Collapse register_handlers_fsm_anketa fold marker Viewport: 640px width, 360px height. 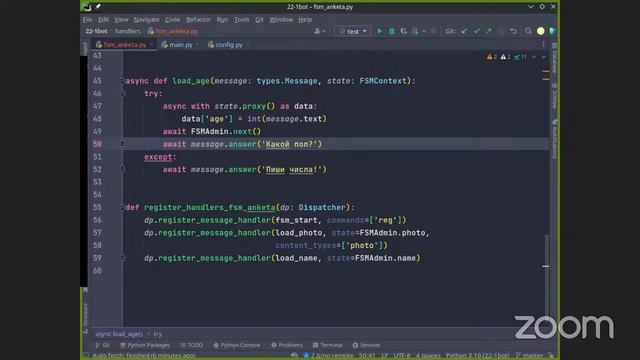(122, 207)
